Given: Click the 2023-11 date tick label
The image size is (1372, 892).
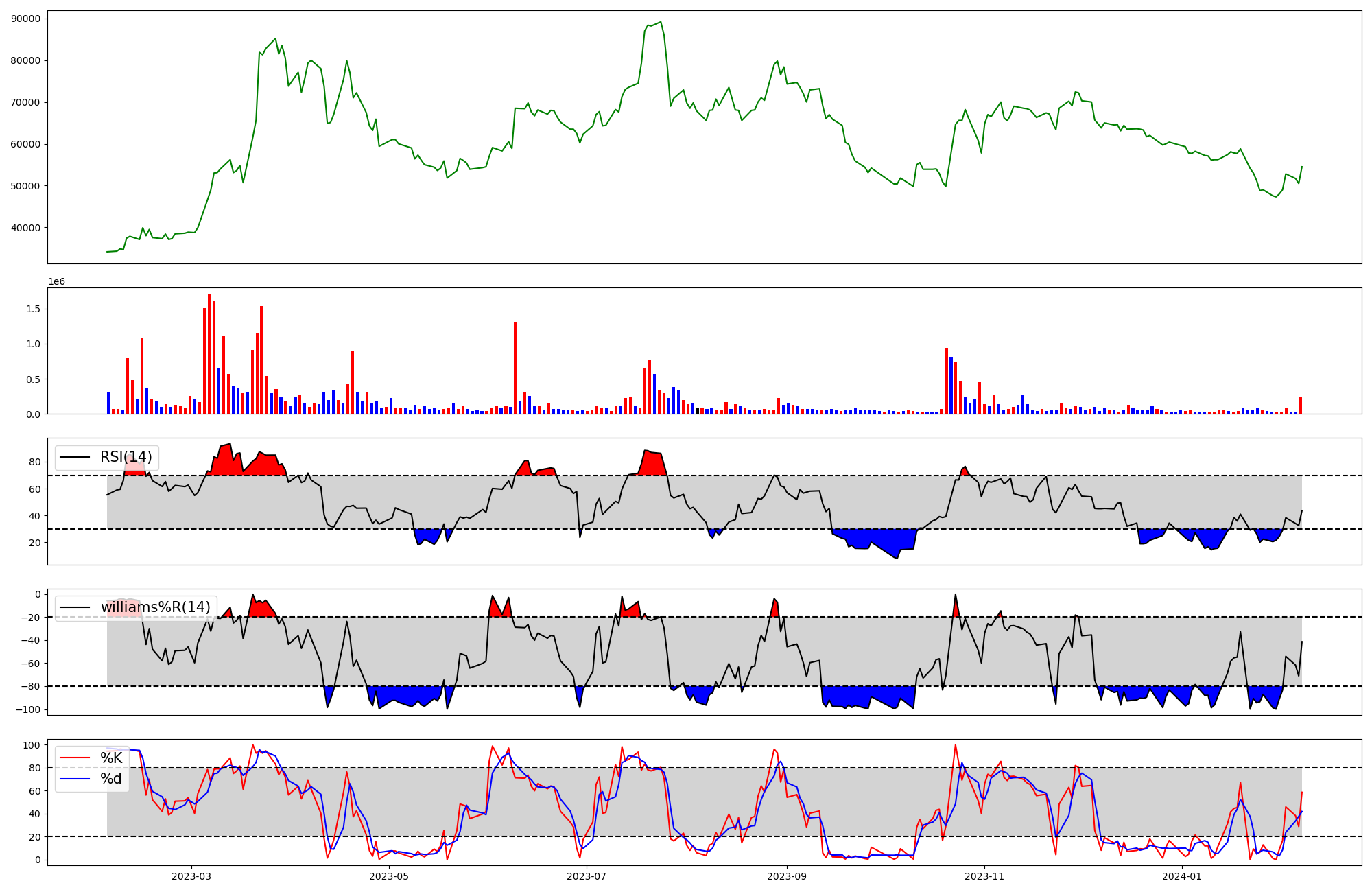Looking at the screenshot, I should click(984, 876).
